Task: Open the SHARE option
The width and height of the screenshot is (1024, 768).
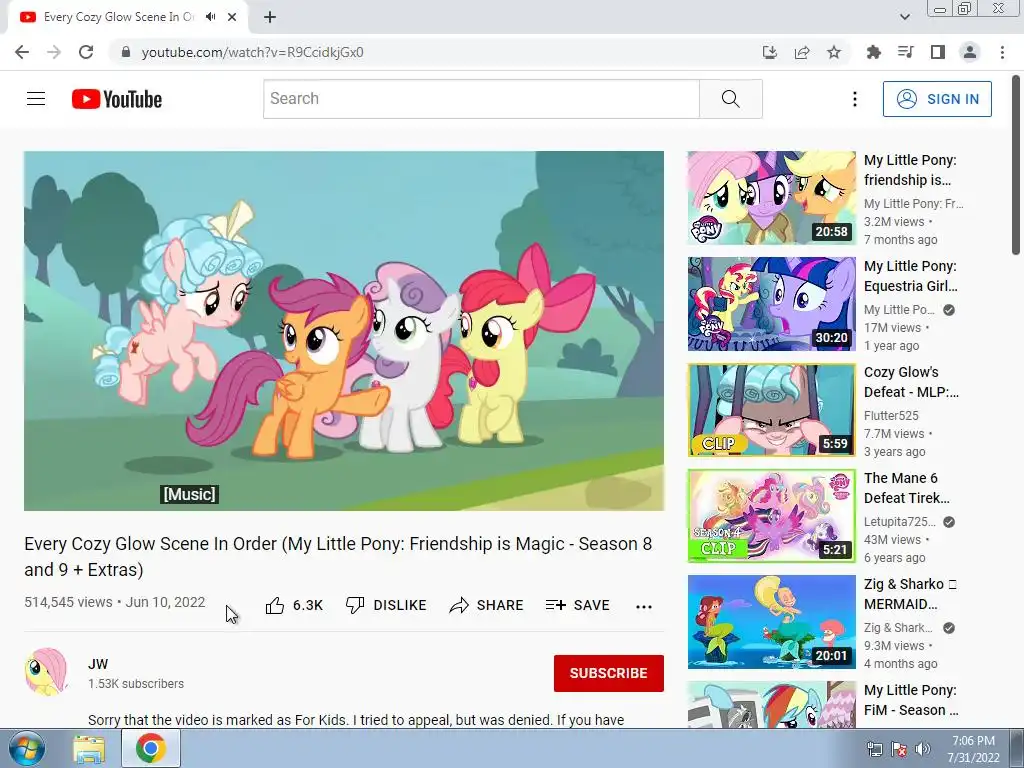Action: tap(487, 605)
